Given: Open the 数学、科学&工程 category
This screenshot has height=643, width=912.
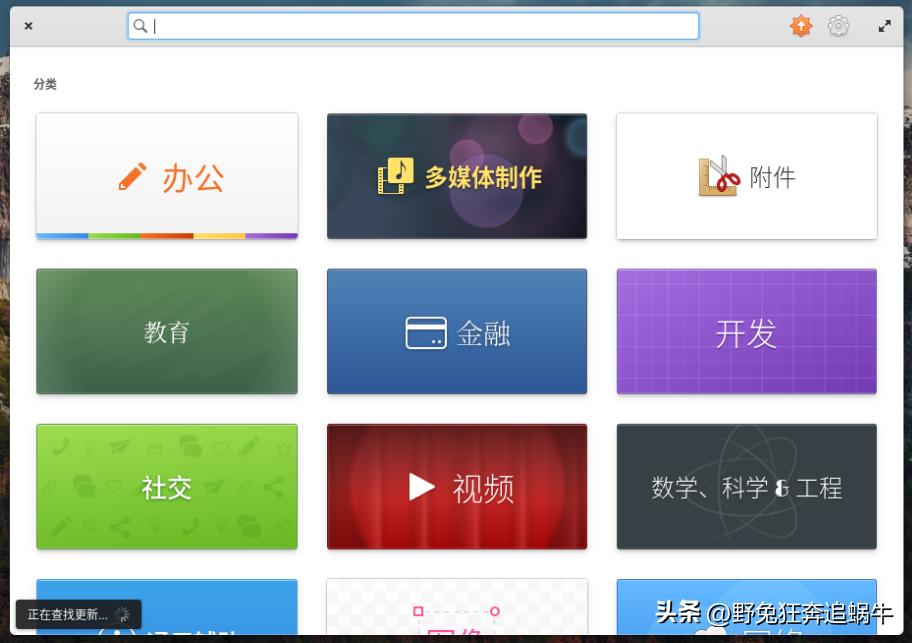Looking at the screenshot, I should point(746,487).
